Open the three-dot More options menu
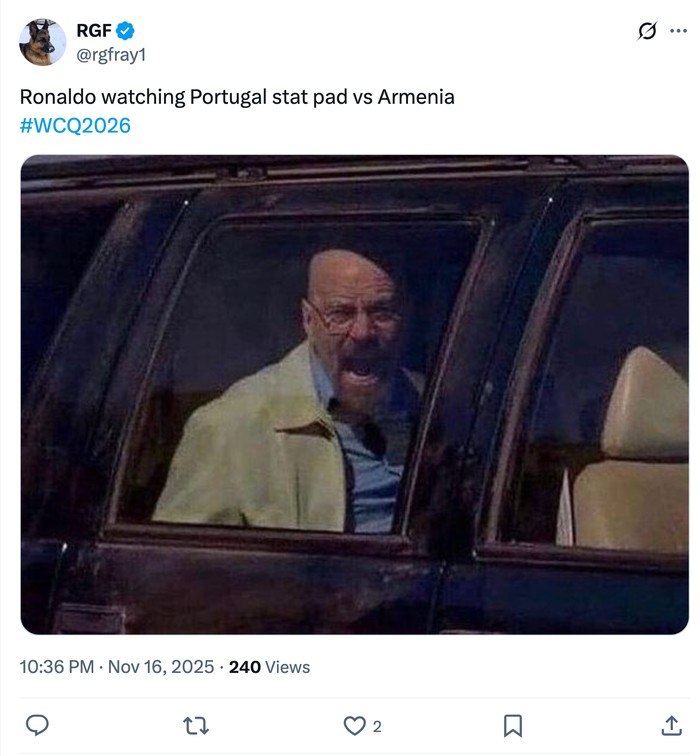The height and width of the screenshot is (756, 700). (x=679, y=31)
